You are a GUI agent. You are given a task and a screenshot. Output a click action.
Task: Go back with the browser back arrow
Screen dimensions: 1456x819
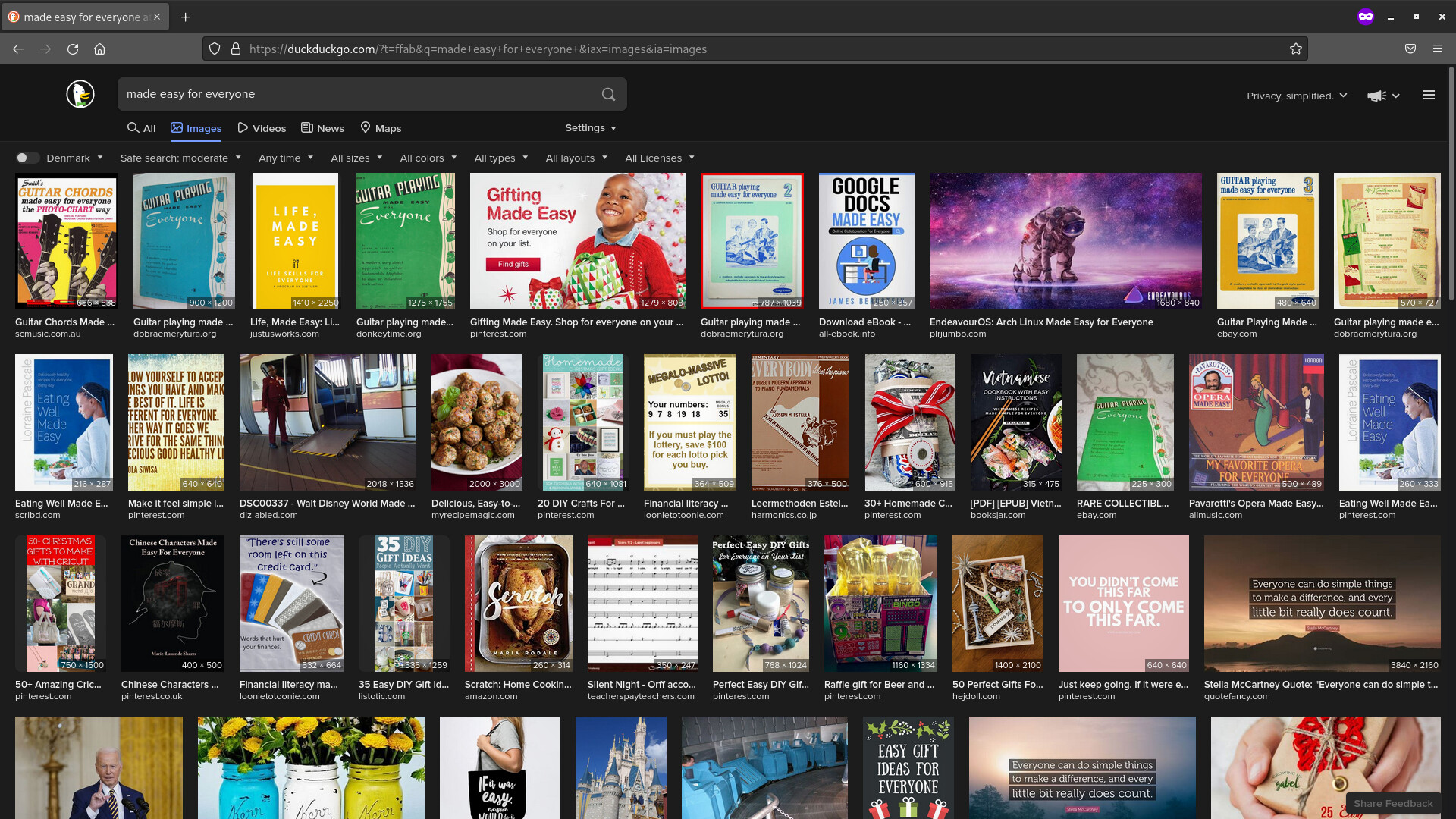click(x=18, y=49)
